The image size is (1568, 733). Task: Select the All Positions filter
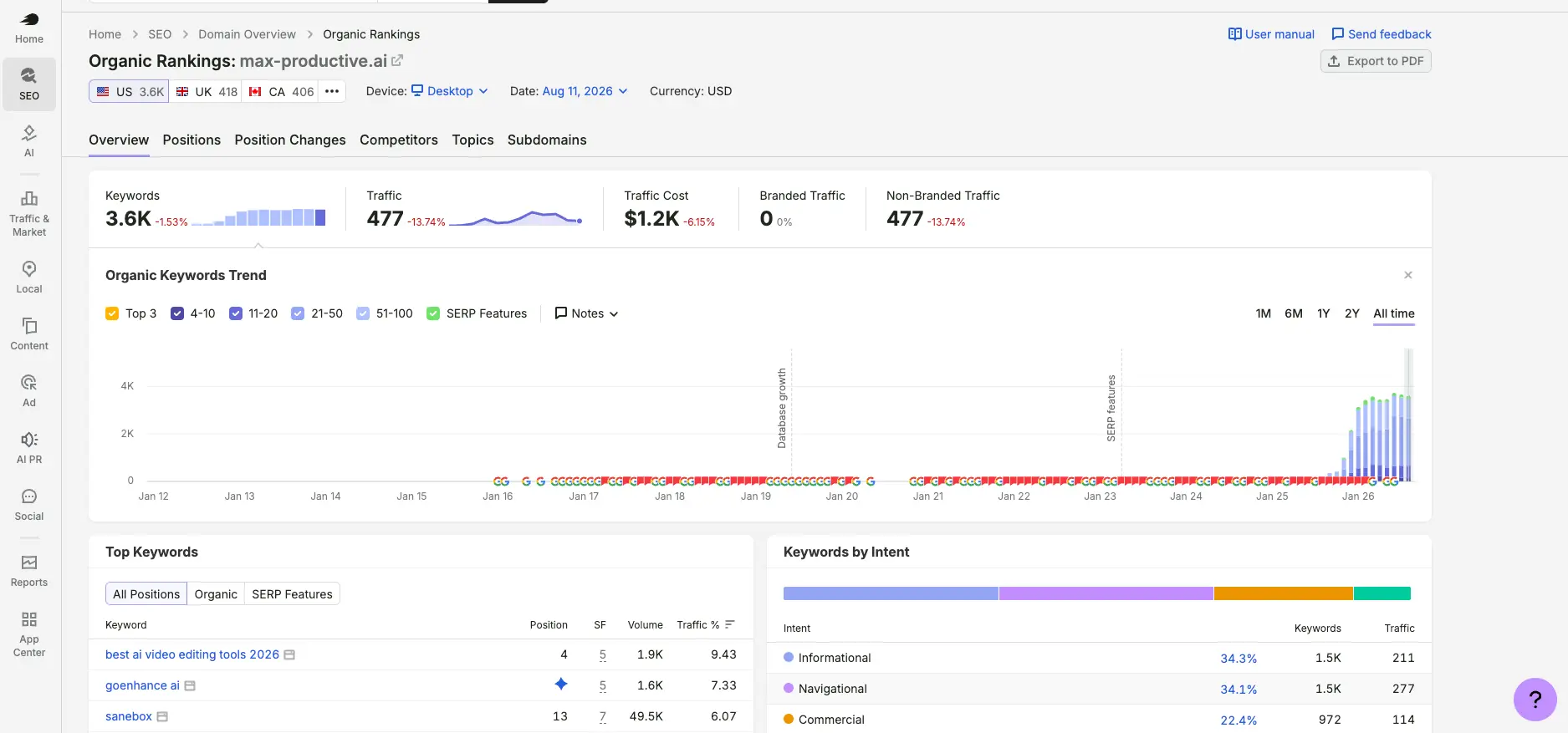pyautogui.click(x=146, y=594)
